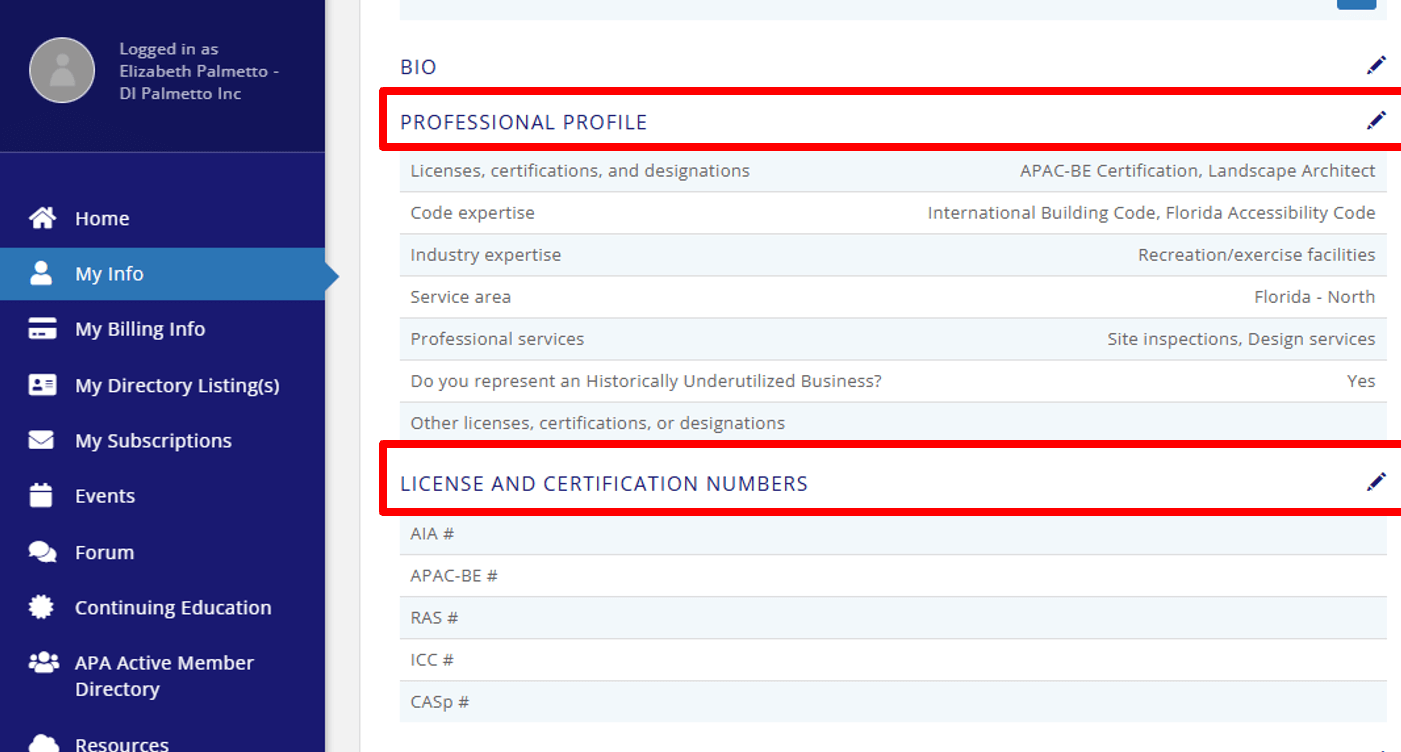Edit License and Certification Numbers with pencil icon
The height and width of the screenshot is (752, 1401).
(1377, 481)
